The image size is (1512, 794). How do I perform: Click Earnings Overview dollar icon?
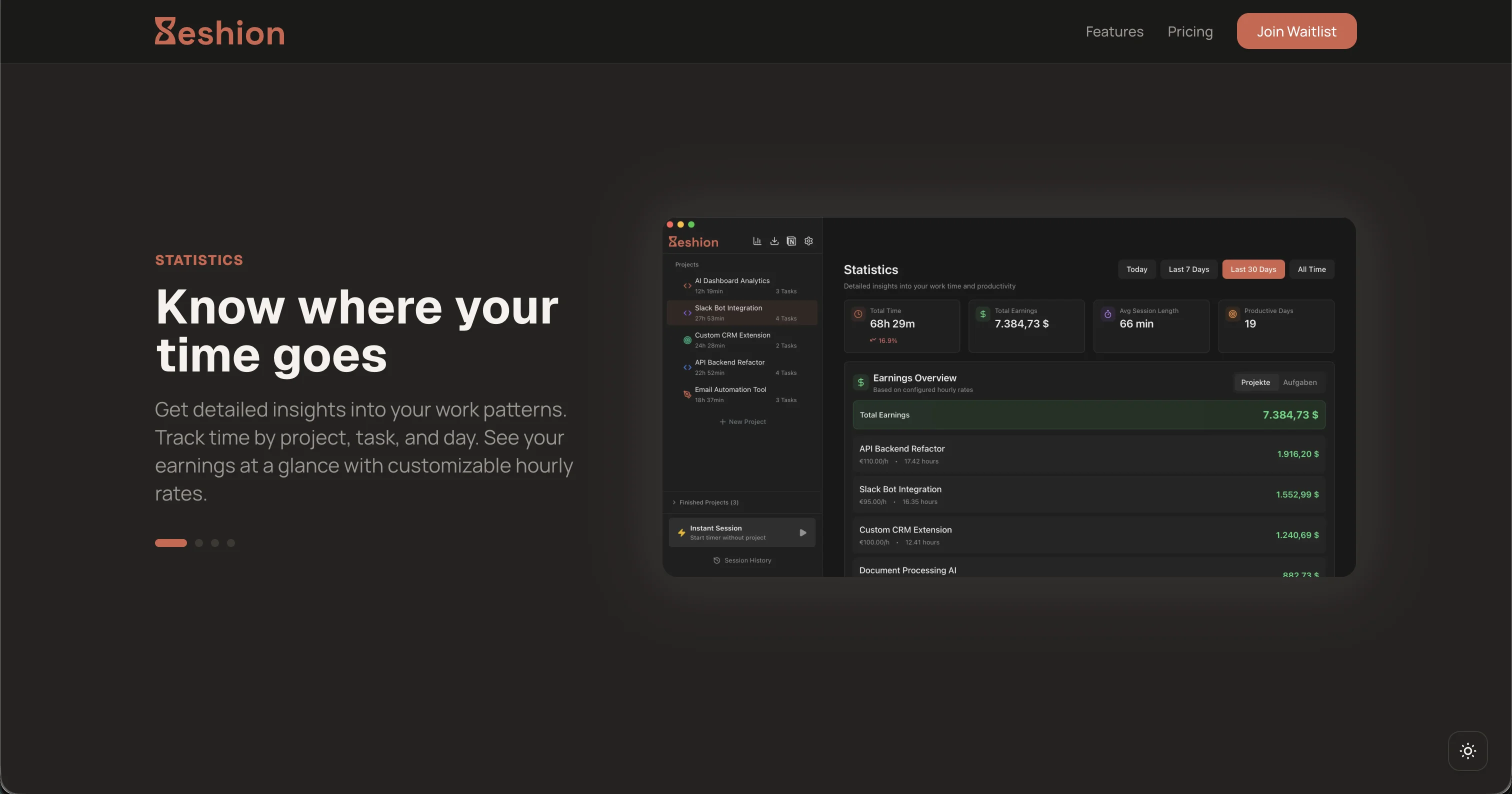tap(860, 382)
